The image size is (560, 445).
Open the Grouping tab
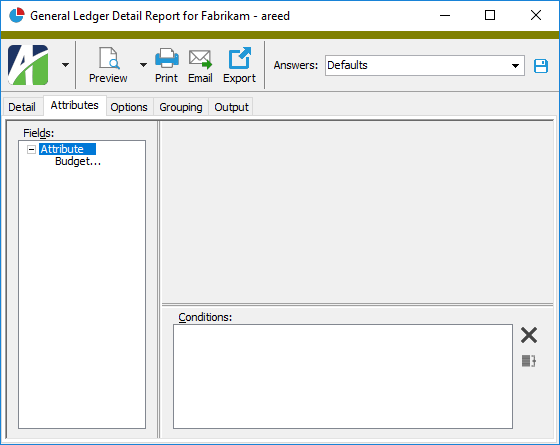(x=181, y=107)
